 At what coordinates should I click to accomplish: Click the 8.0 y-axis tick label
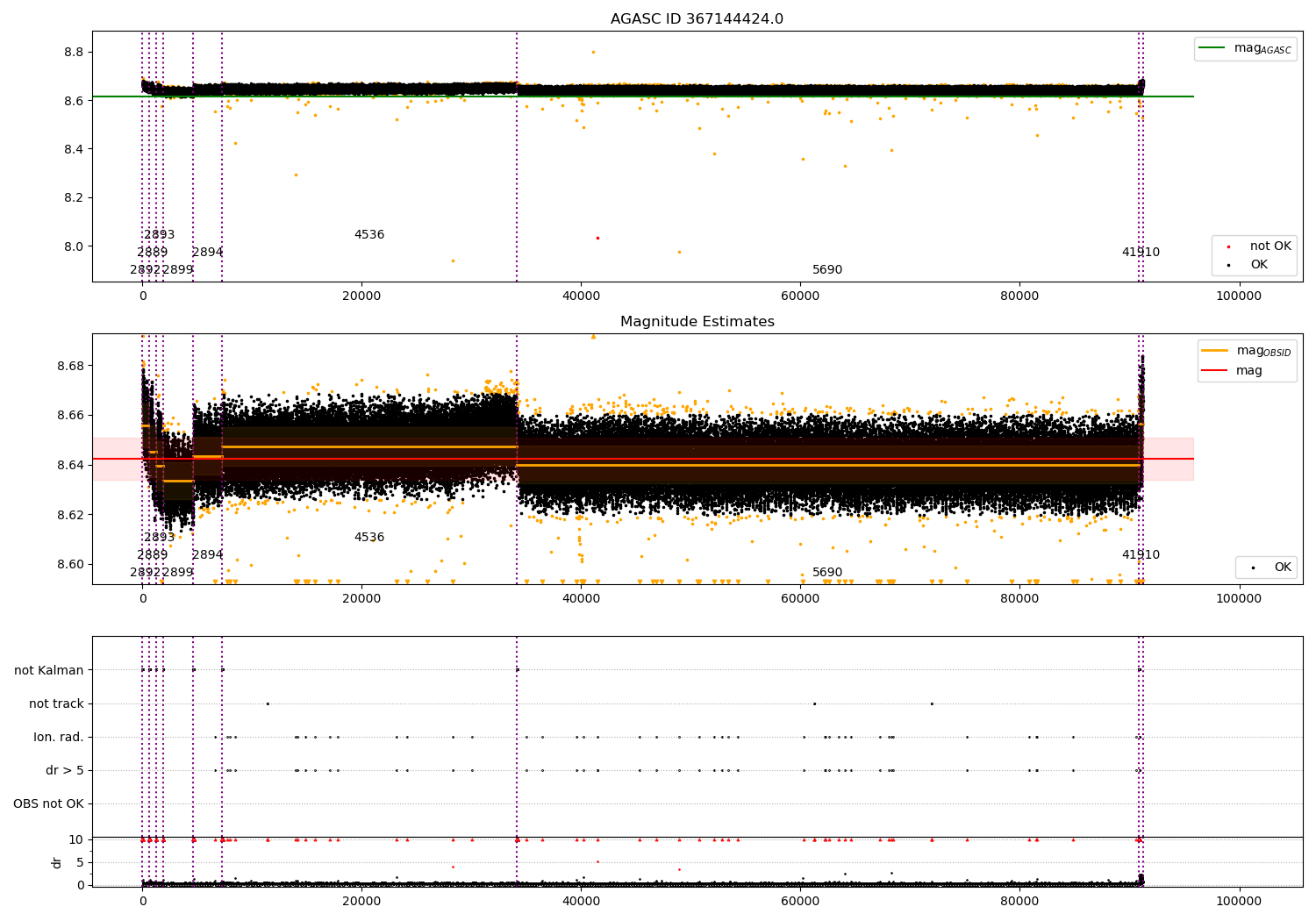pos(74,246)
